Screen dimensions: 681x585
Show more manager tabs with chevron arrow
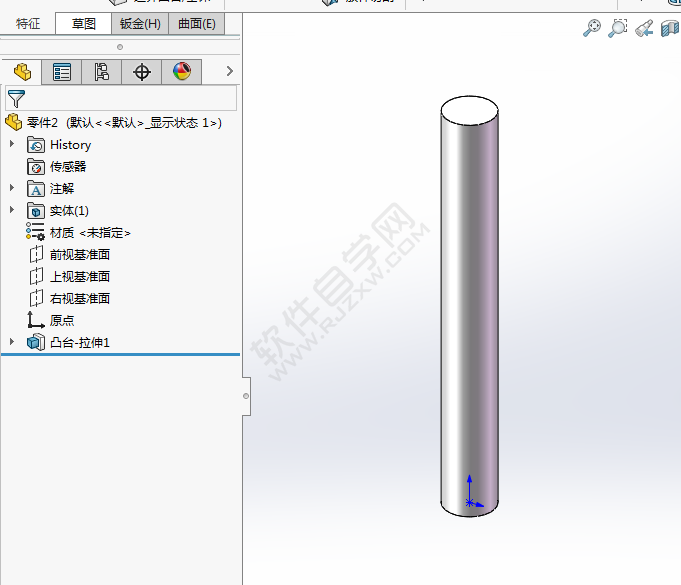230,71
